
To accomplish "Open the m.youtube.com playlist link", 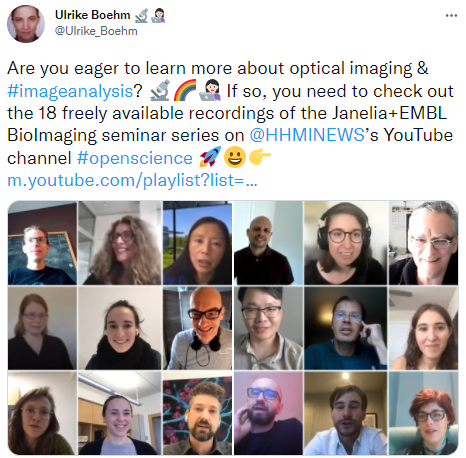I will [x=132, y=180].
